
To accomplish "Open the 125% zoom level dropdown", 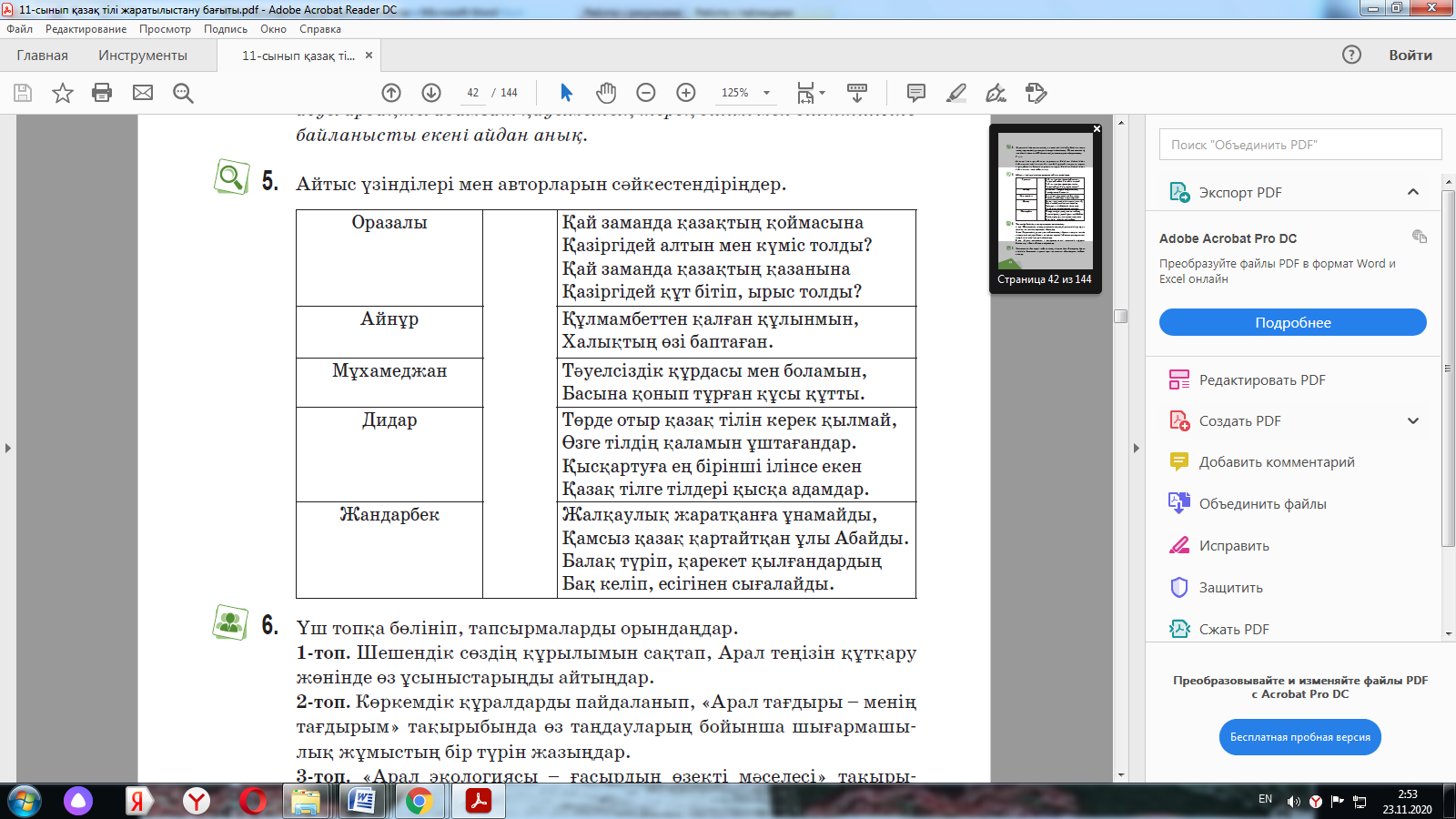I will pyautogui.click(x=766, y=93).
